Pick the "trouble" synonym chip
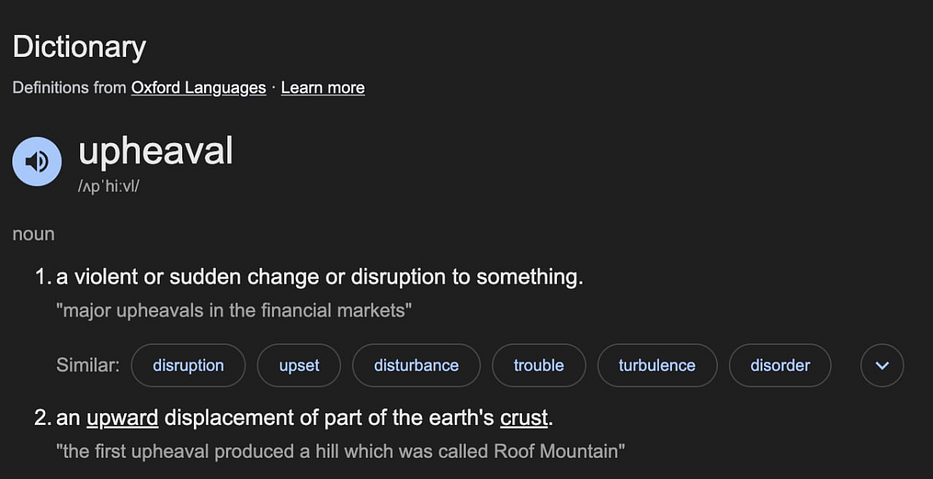The width and height of the screenshot is (933, 479). tap(538, 365)
